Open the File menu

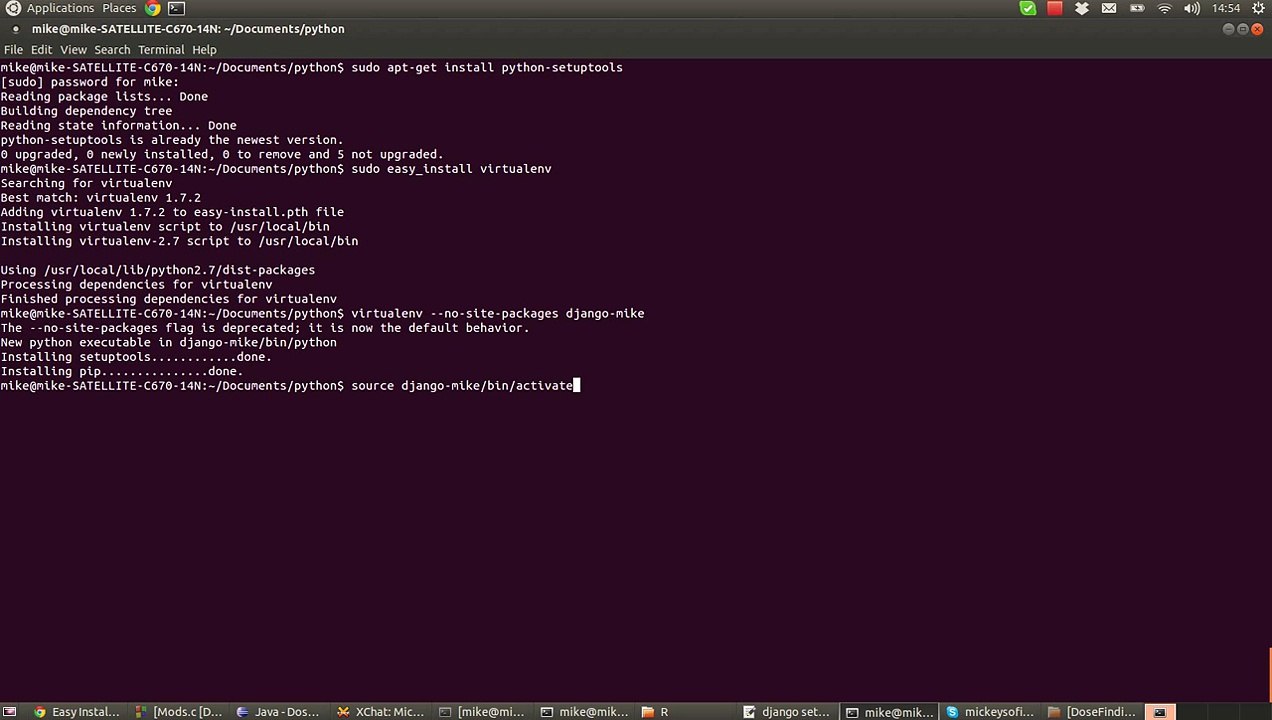(x=13, y=49)
